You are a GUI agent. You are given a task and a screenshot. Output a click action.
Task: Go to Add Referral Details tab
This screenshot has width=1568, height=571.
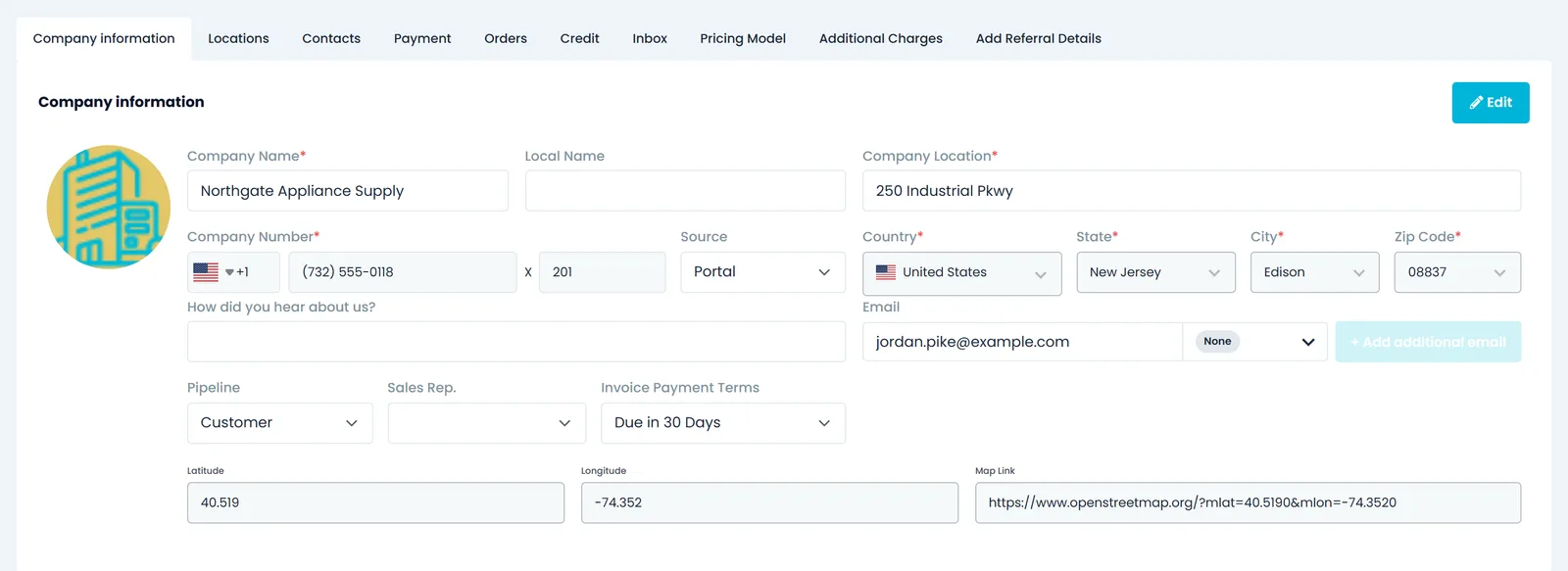(1039, 38)
